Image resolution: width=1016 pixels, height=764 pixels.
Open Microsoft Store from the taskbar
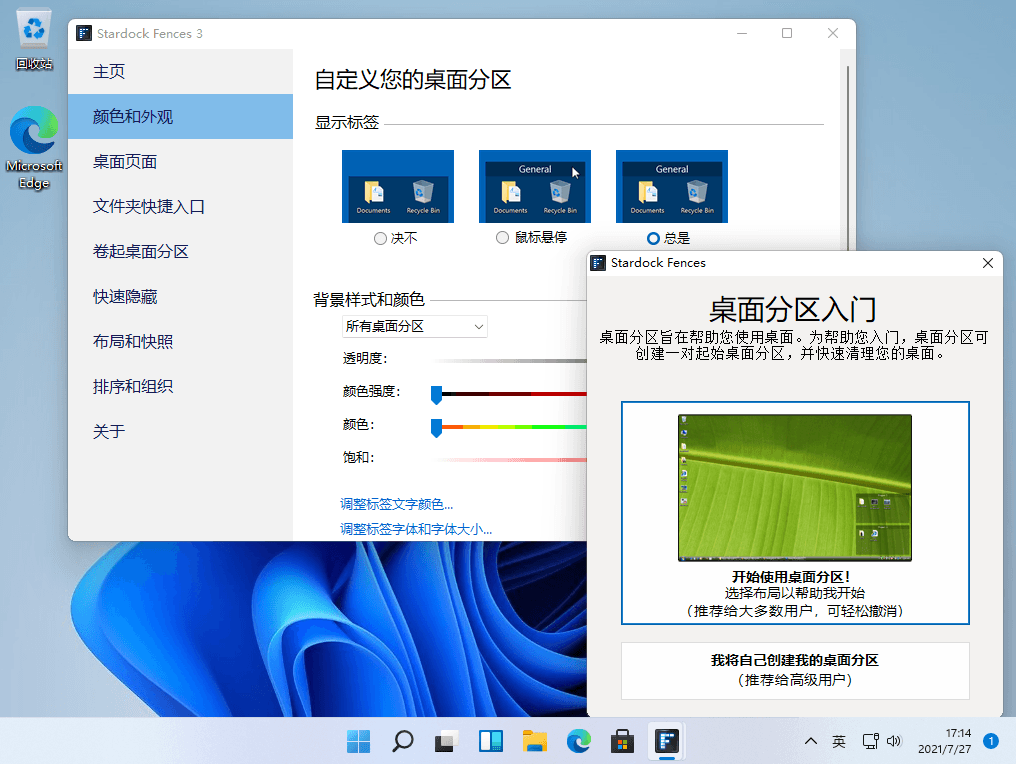622,741
